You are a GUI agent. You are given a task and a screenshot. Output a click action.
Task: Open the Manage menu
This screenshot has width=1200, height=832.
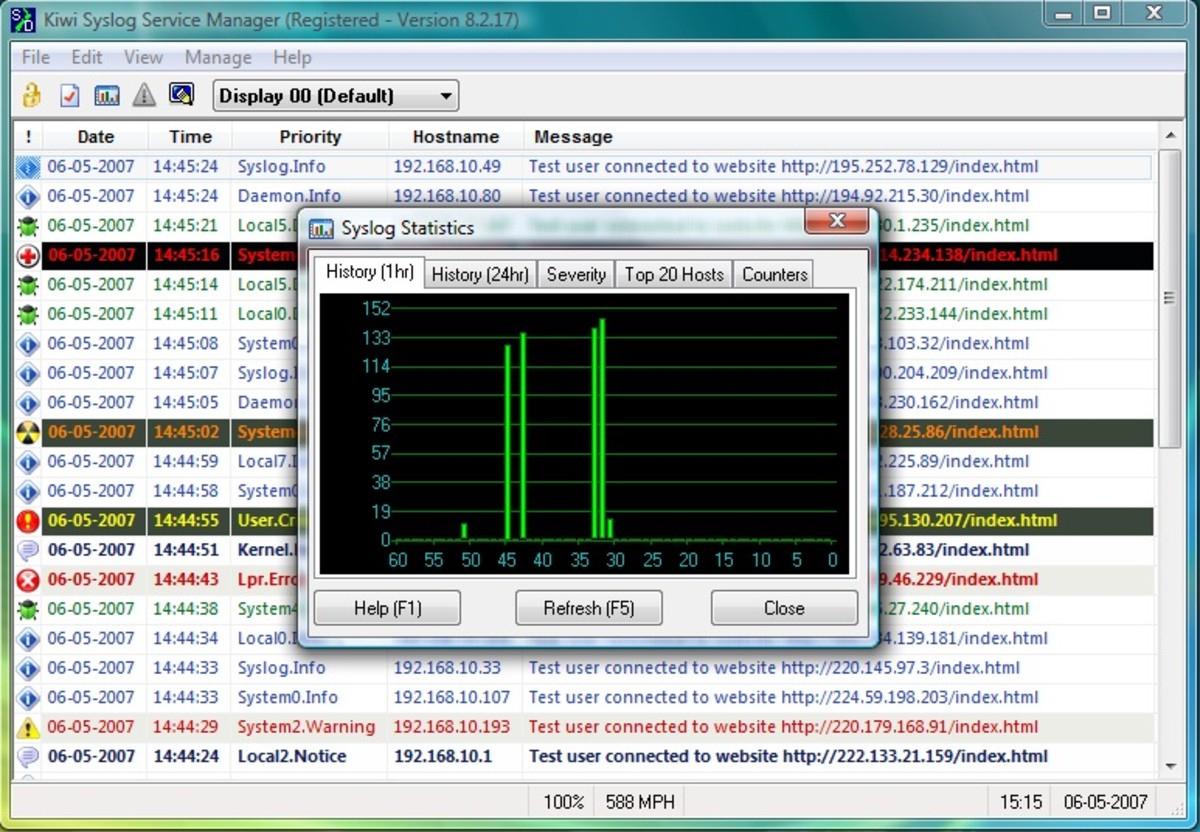pos(217,57)
